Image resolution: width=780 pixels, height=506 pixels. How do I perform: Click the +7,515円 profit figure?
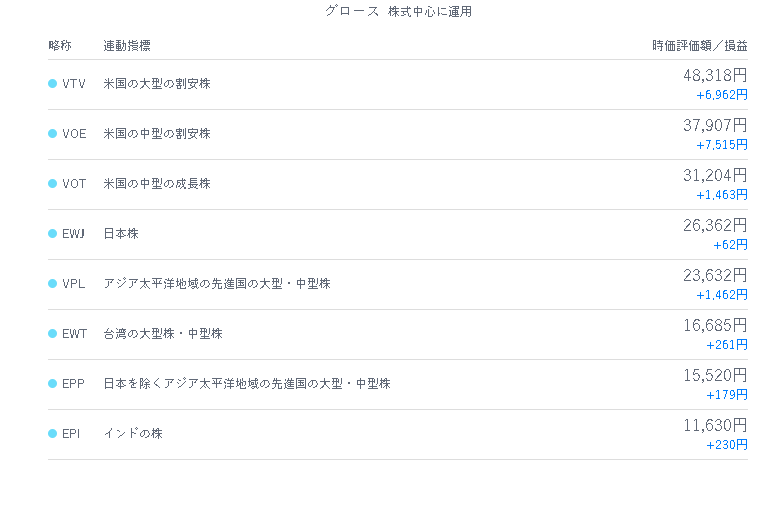point(721,145)
